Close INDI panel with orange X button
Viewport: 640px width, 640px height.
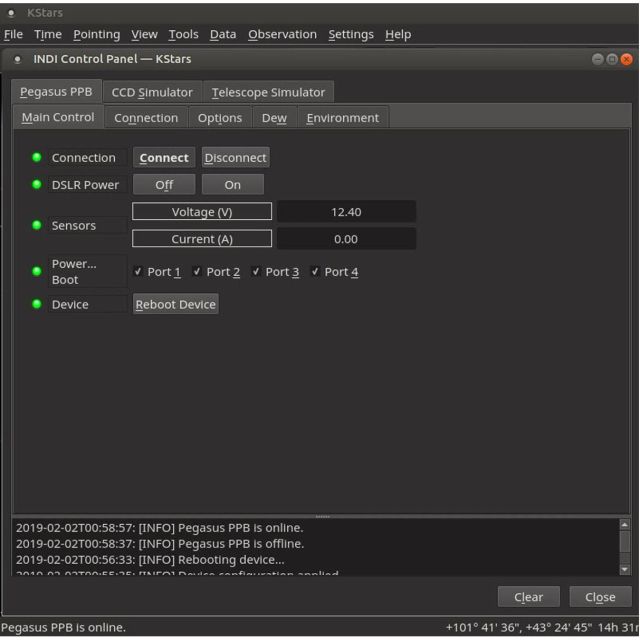(x=626, y=59)
